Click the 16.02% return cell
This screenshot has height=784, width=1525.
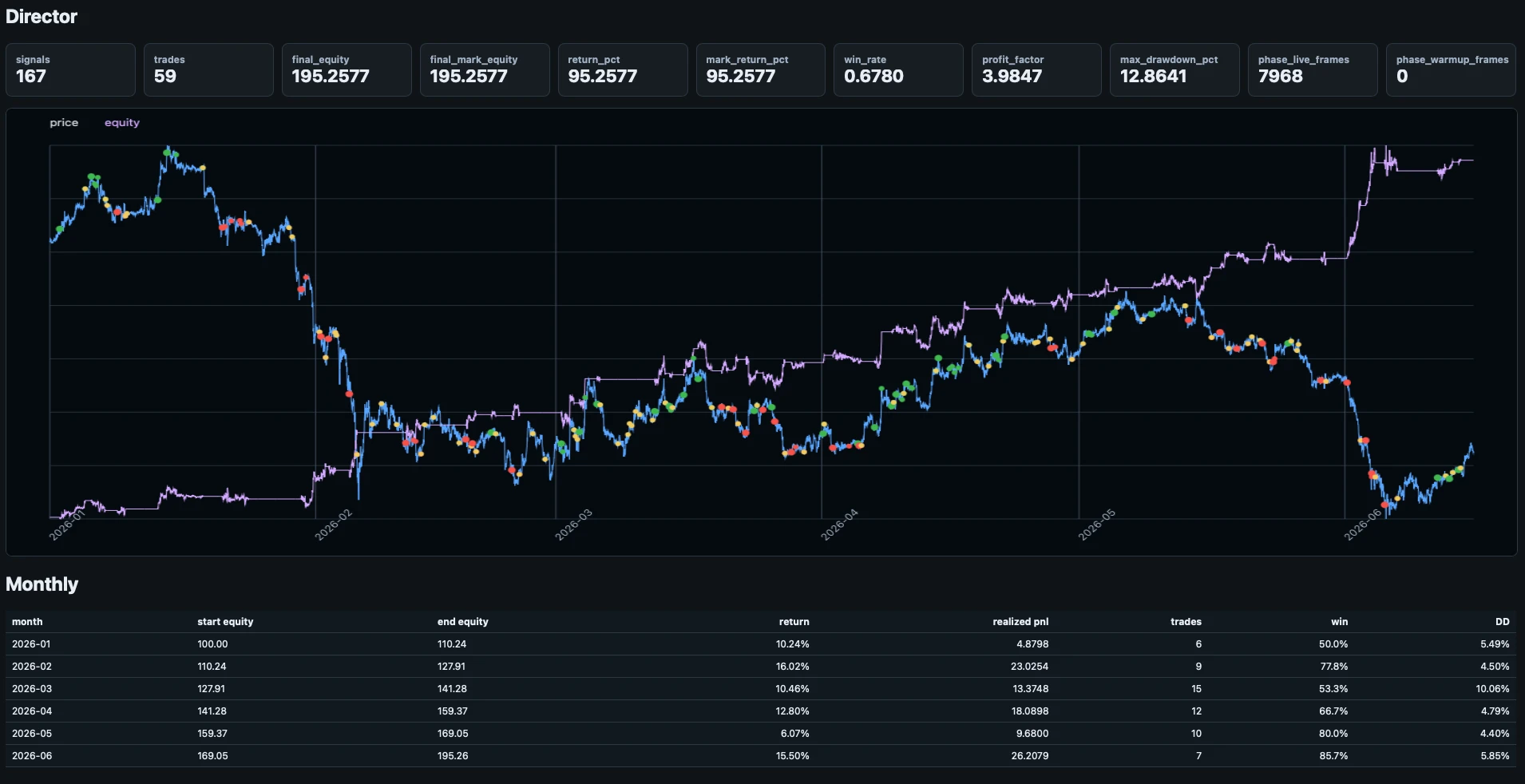pos(792,667)
